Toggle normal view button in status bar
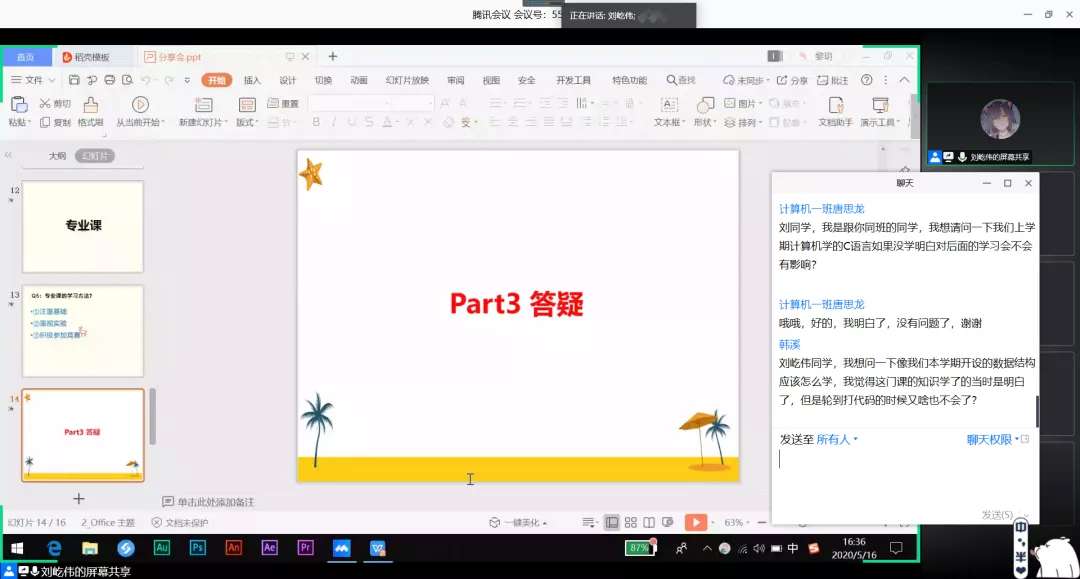The image size is (1080, 579). pos(611,522)
